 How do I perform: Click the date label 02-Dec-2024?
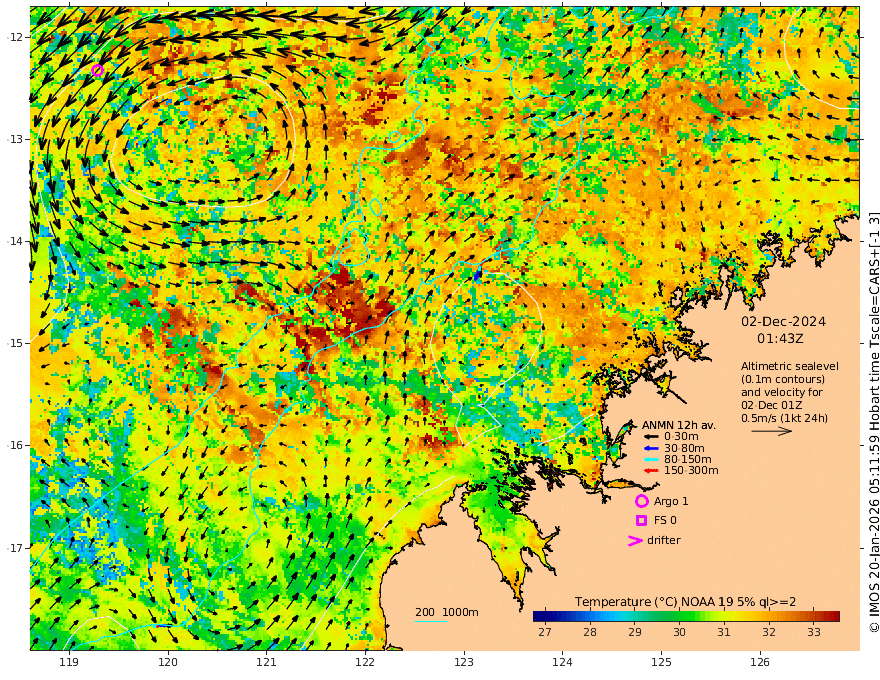(x=783, y=321)
